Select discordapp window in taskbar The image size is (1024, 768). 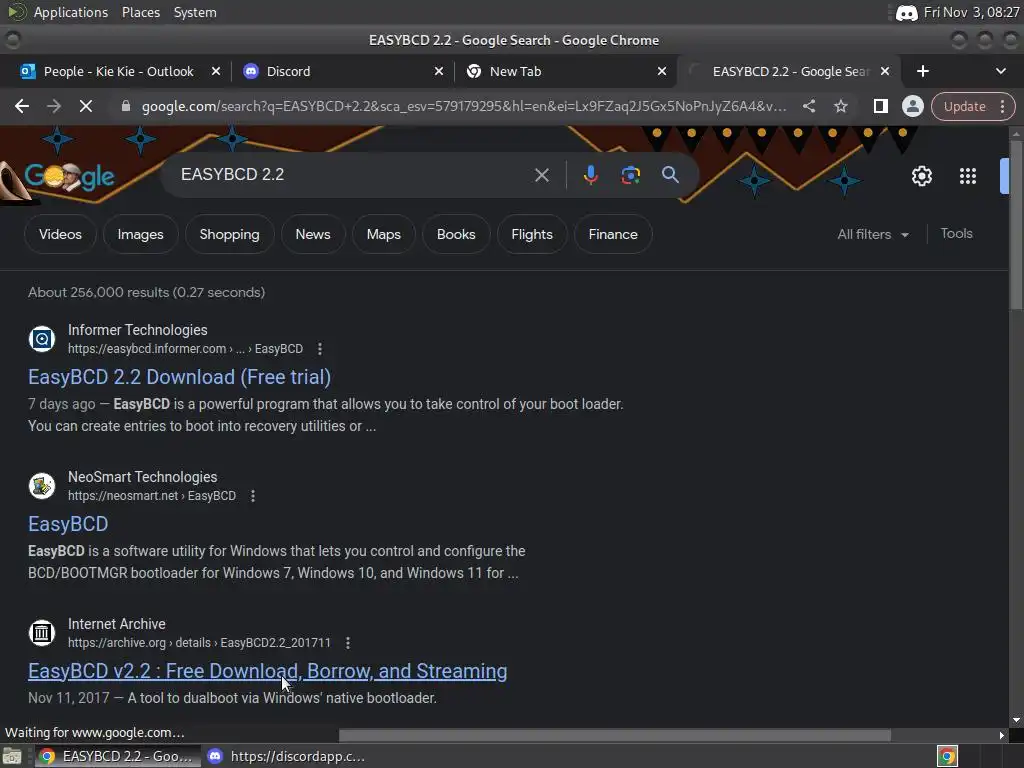(286, 756)
